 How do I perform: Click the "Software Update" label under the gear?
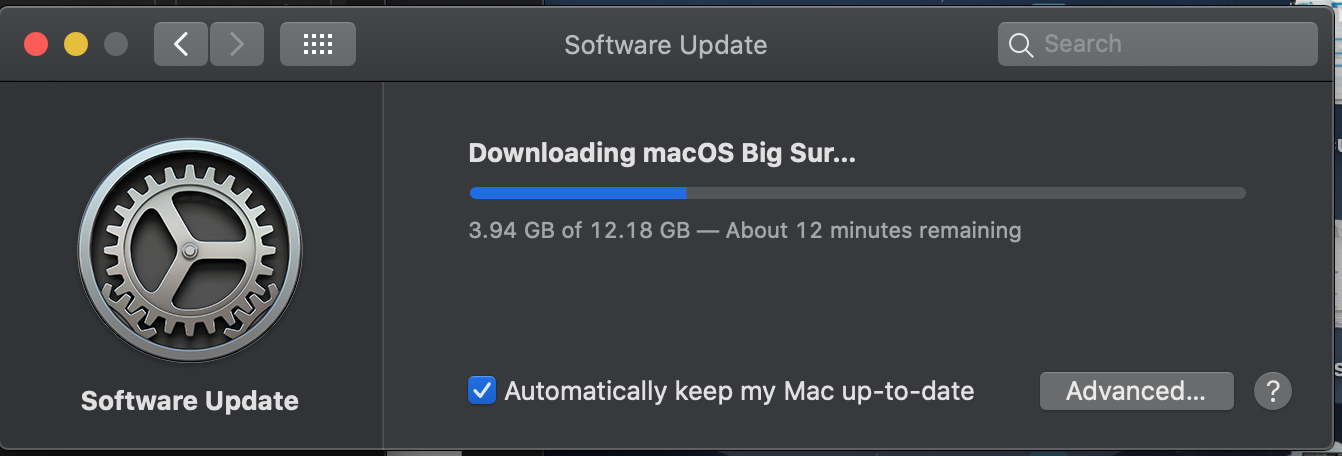coord(190,401)
